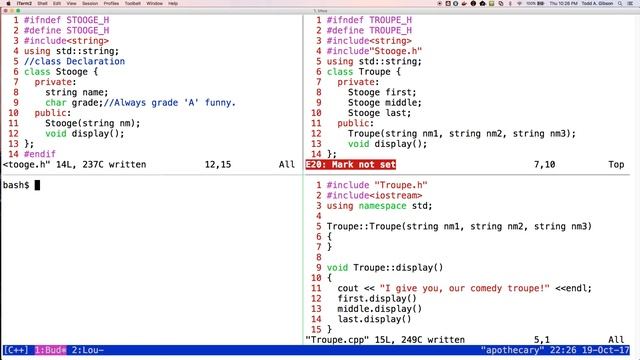
Task: Click 'void display();' in Troupe.h pane
Action: 387,144
